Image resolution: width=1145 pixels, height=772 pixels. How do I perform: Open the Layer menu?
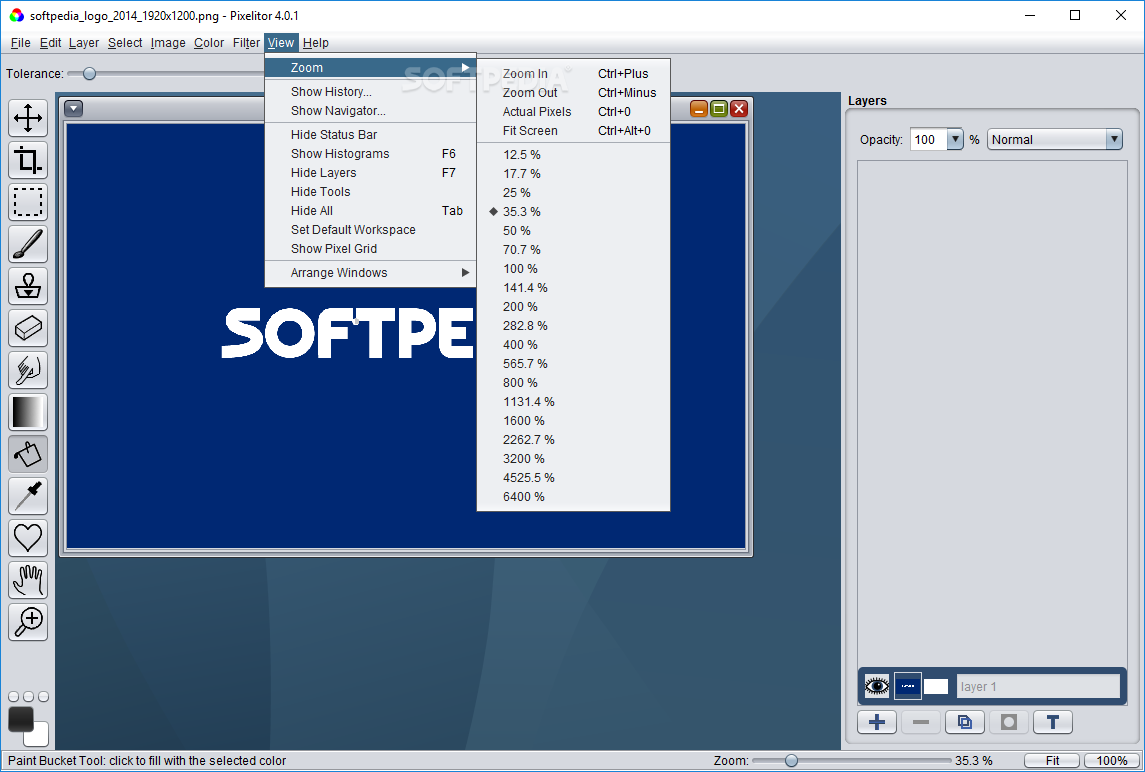coord(84,43)
